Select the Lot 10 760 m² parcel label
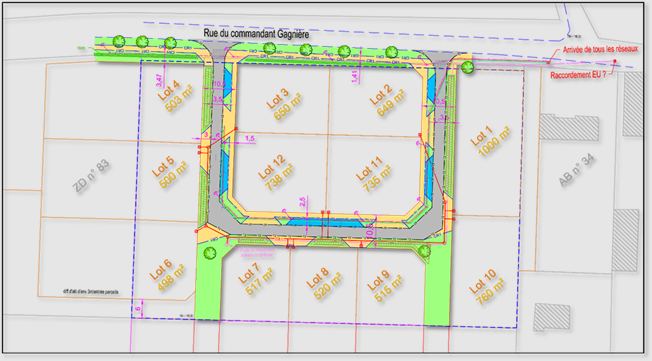Viewport: 652px width, 361px height. point(487,287)
